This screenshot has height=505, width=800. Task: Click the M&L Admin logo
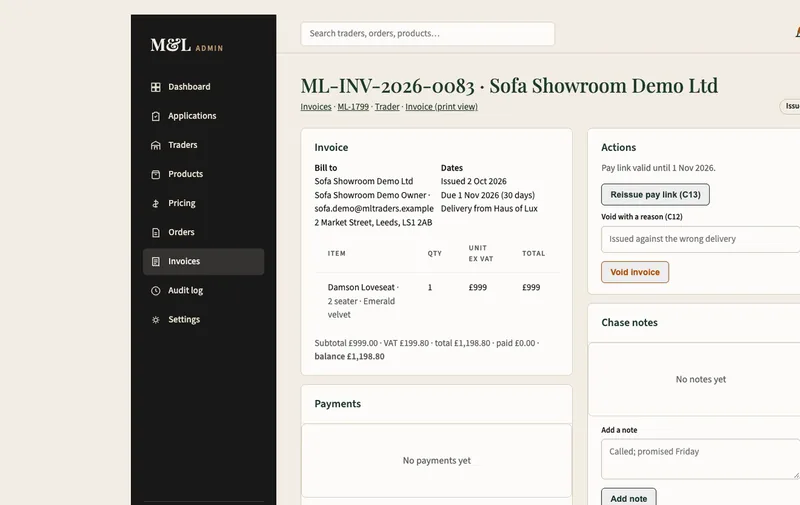tap(187, 45)
